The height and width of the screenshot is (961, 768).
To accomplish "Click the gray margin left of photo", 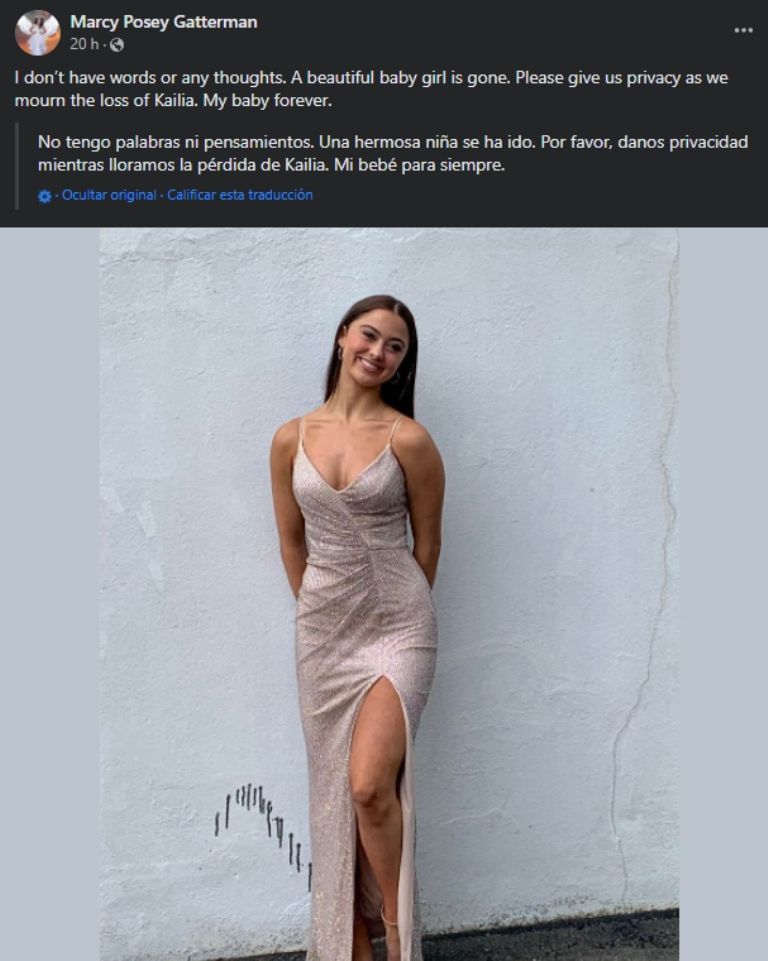I will point(50,594).
